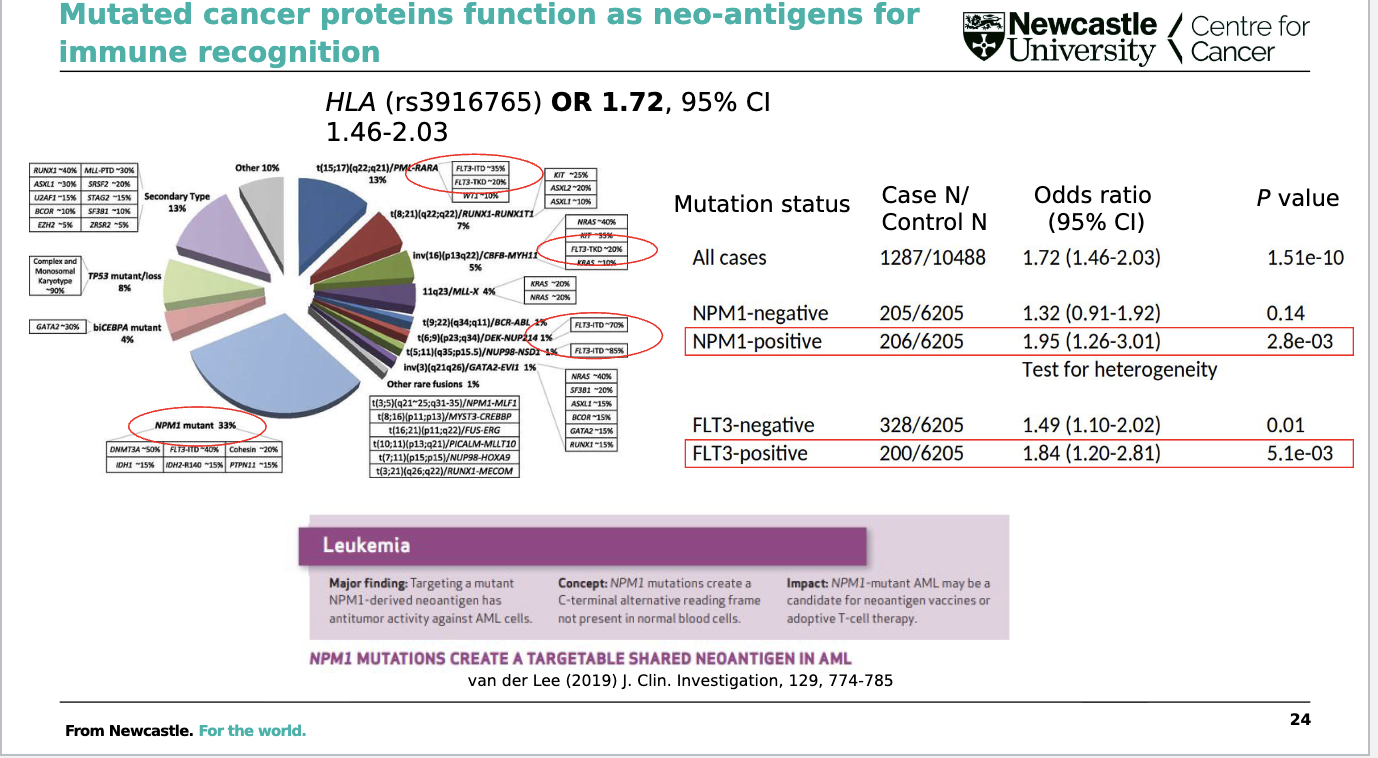This screenshot has width=1378, height=758.
Task: Select the 'All cases' row label
Action: click(729, 258)
